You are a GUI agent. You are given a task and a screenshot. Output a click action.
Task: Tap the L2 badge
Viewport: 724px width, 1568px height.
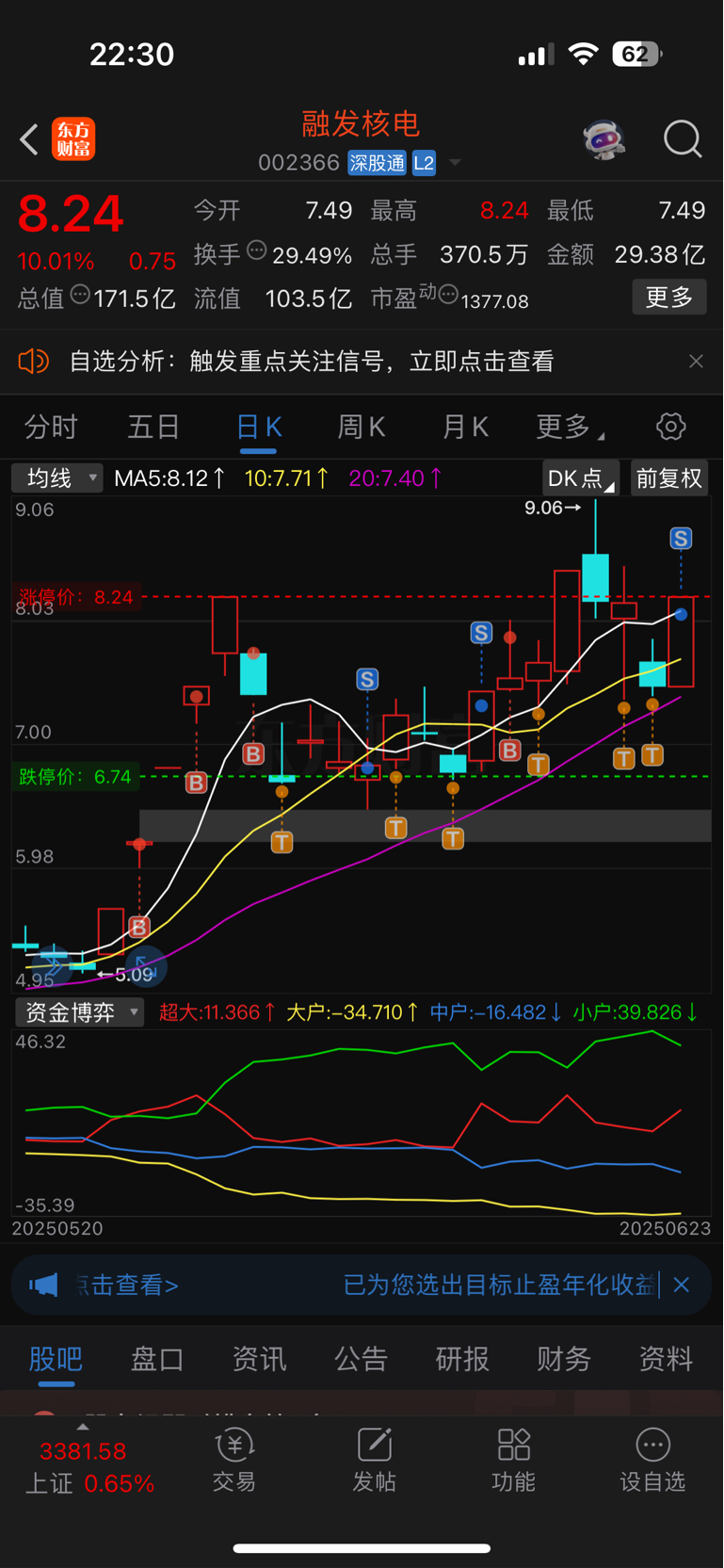(424, 163)
